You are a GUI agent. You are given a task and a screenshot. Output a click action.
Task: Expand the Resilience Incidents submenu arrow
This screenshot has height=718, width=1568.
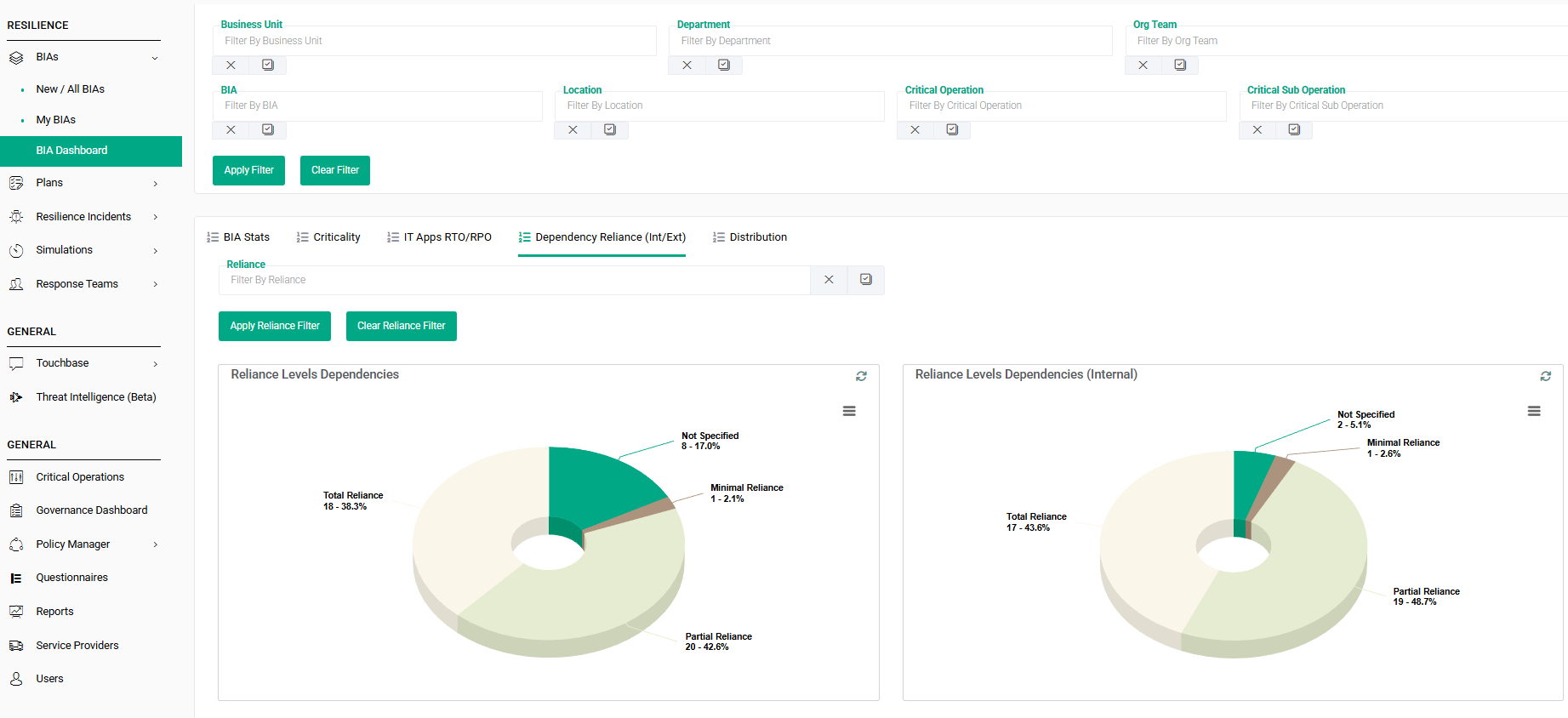tap(155, 217)
